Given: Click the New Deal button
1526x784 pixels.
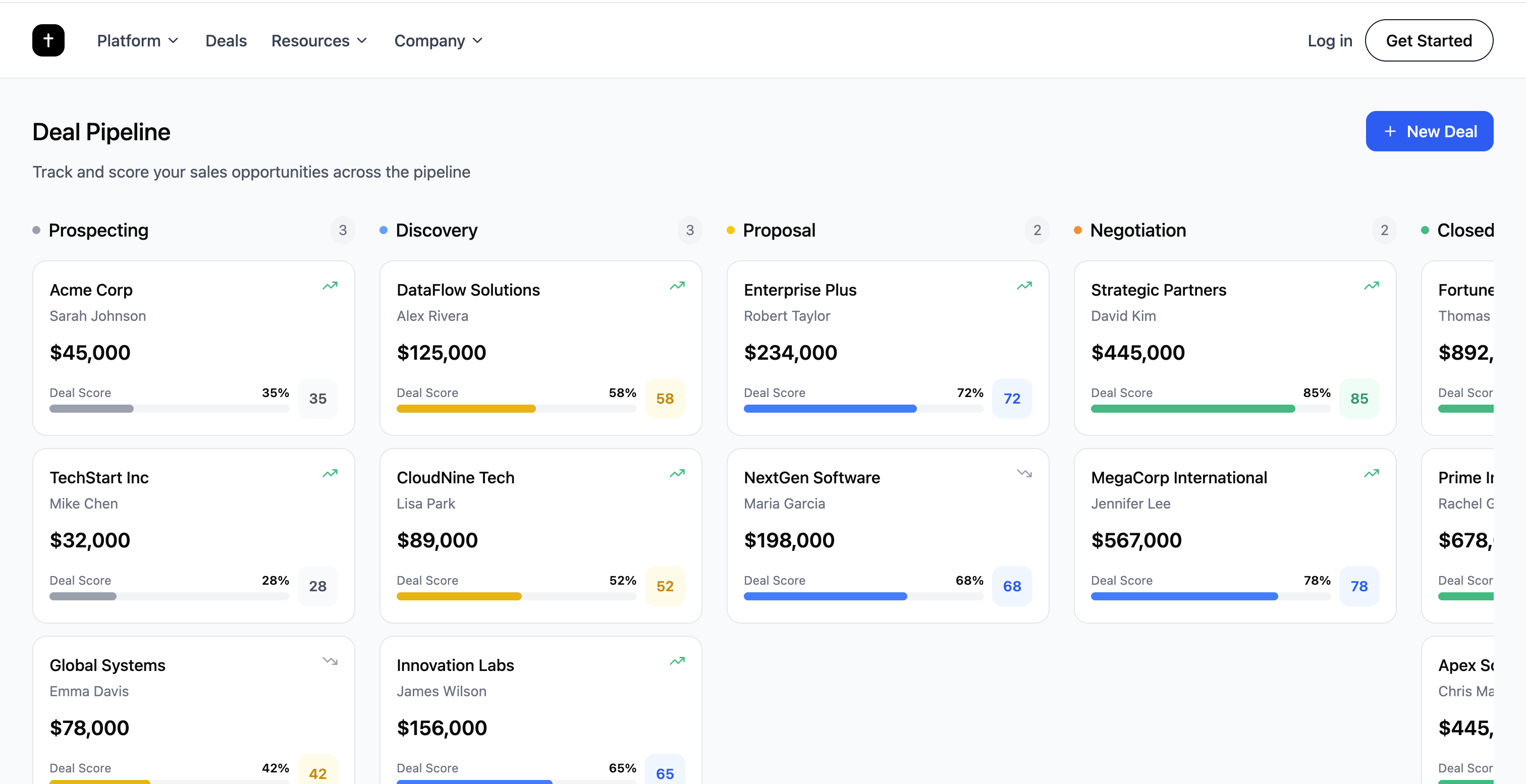Looking at the screenshot, I should (1429, 131).
